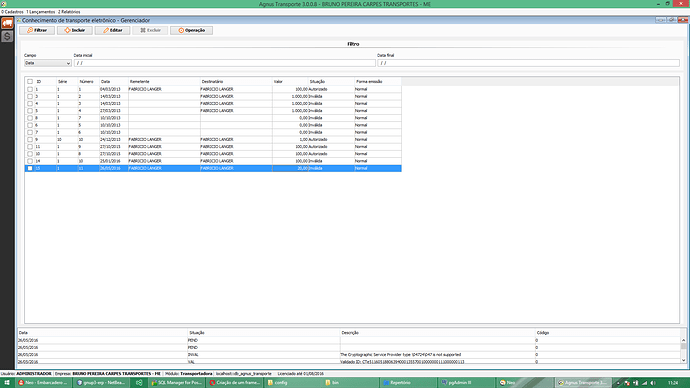Open the 2 Relatórios menu
Screen dimensions: 690x388
point(69,12)
